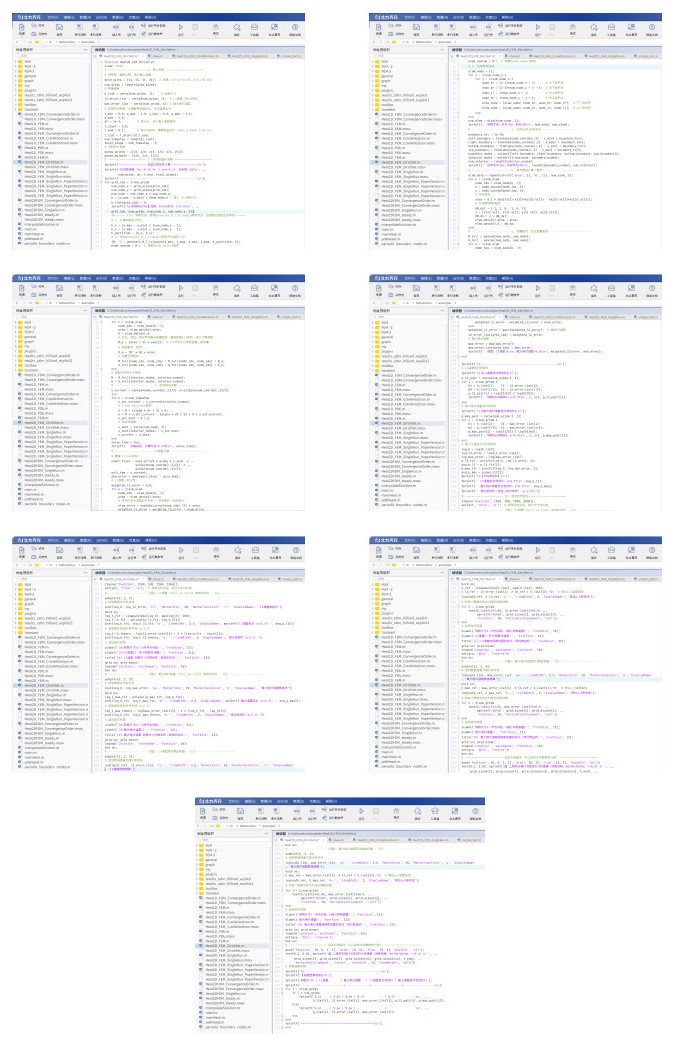Image resolution: width=675 pixels, height=1038 pixels.
Task: Expand the graph folder in top-right window
Action: pyautogui.click(x=373, y=81)
